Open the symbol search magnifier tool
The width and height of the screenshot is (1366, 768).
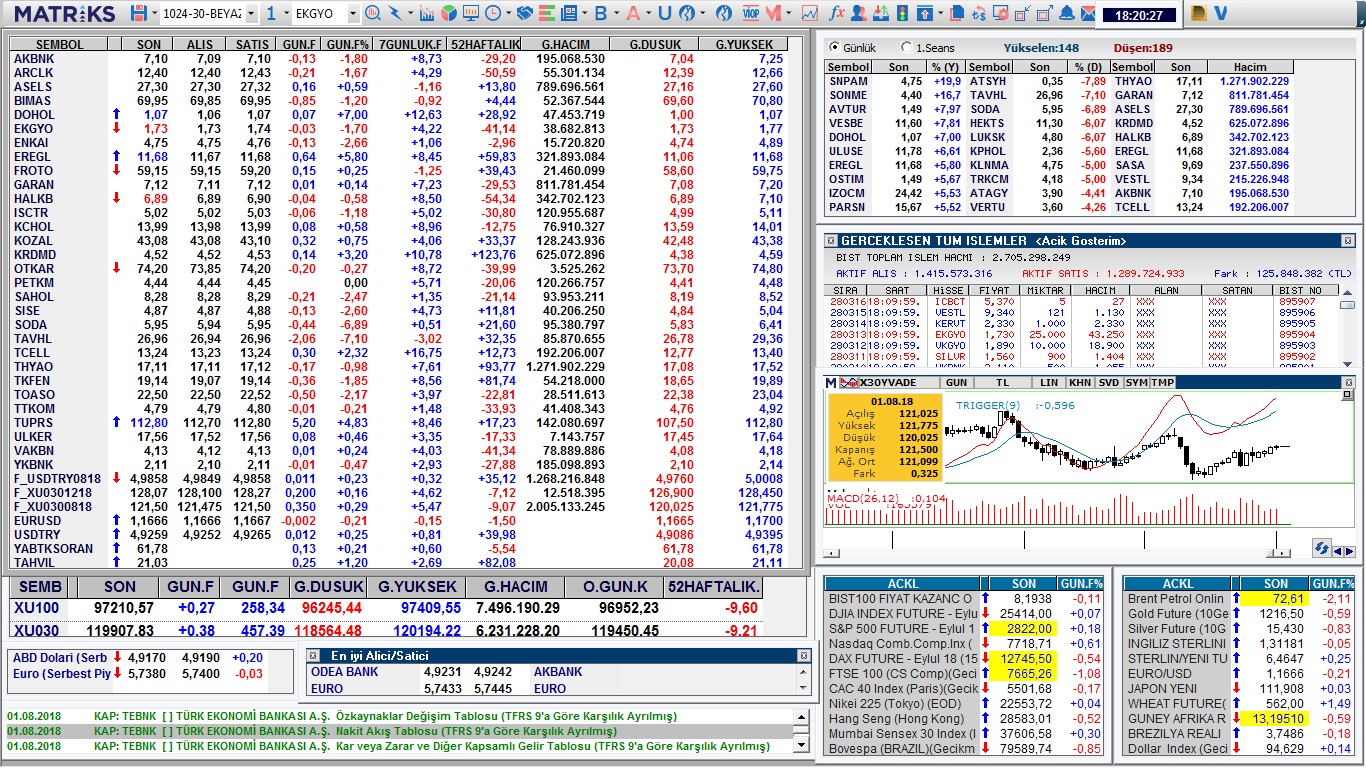[372, 14]
